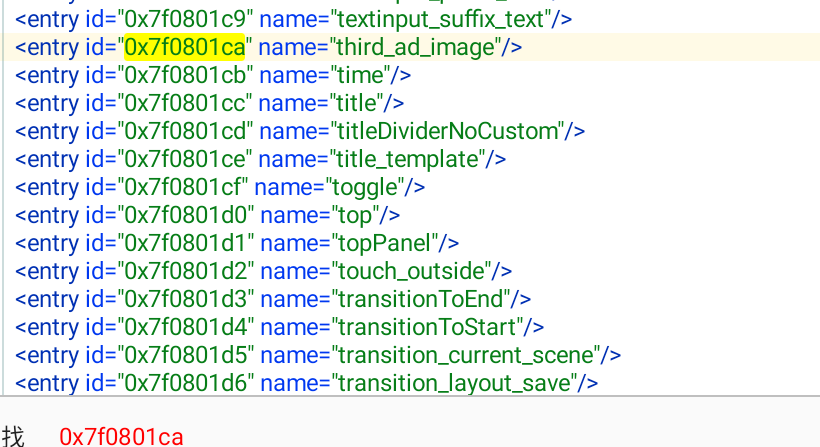Click the highlighted id 0x7f0801ca
The height and width of the screenshot is (447, 820).
coord(185,47)
